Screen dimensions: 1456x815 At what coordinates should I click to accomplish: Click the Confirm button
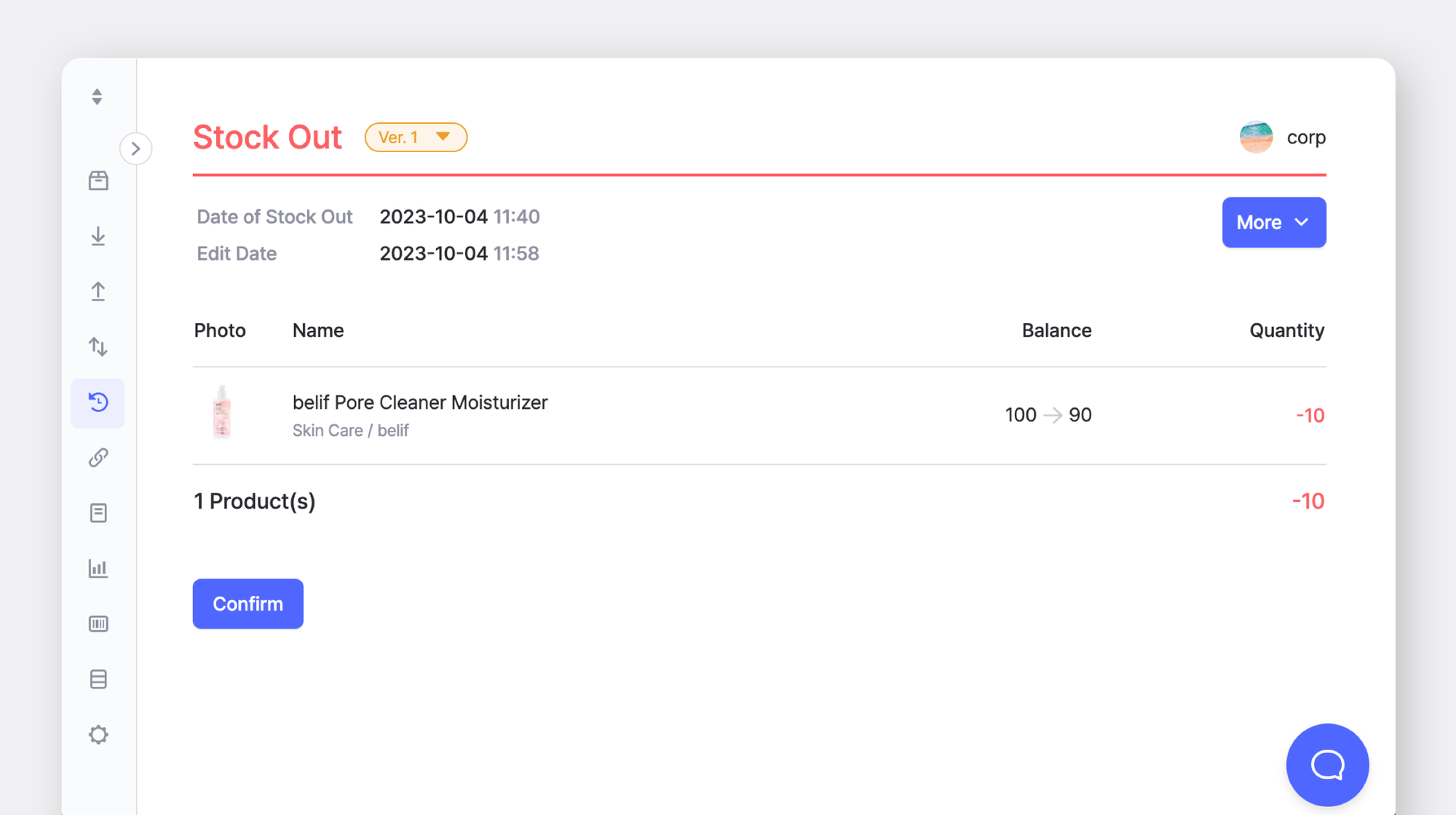248,603
